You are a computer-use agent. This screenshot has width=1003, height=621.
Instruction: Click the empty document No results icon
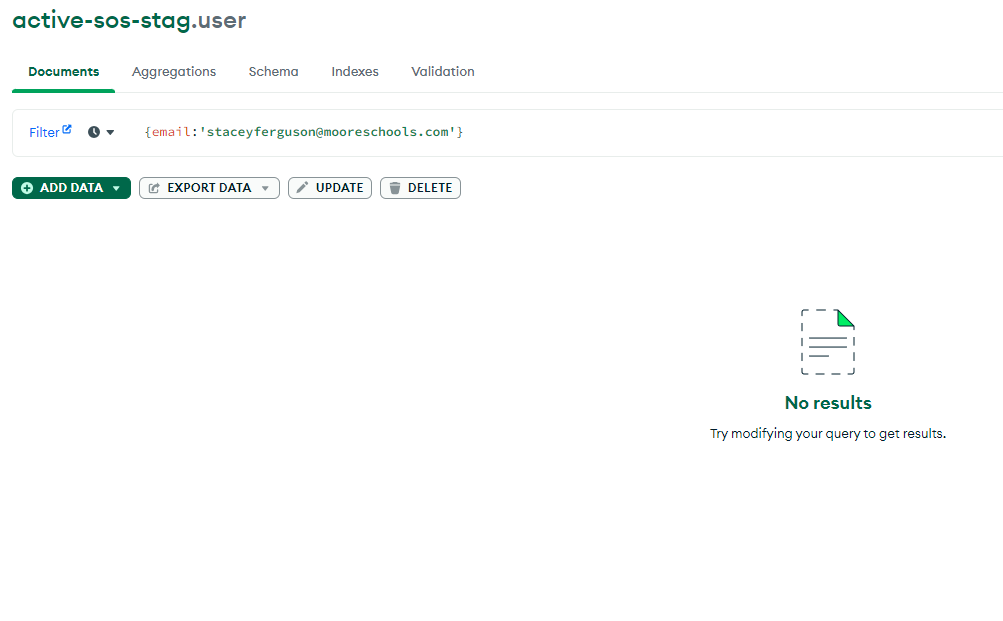point(828,342)
